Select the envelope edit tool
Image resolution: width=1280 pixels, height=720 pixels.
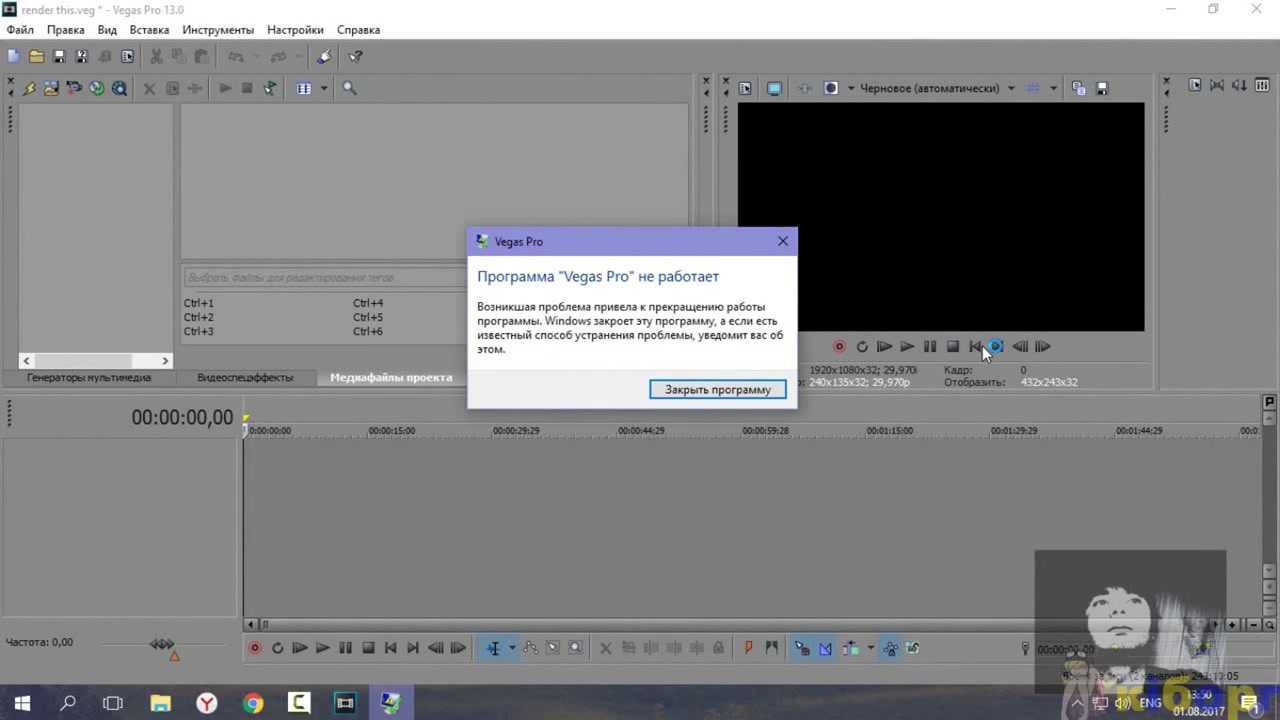coord(530,648)
